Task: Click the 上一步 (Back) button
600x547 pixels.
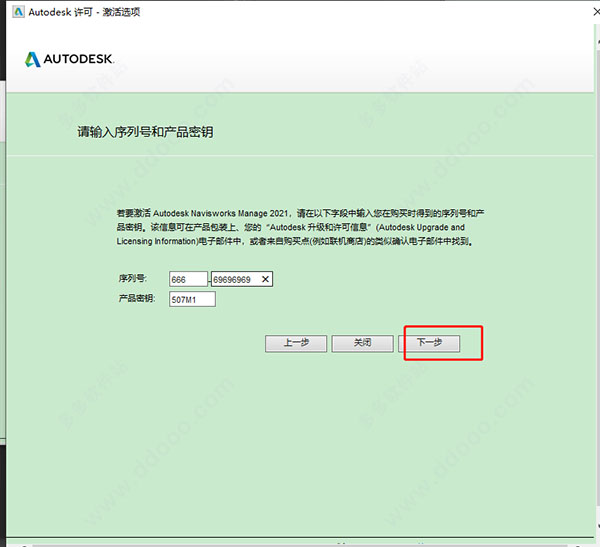Action: pyautogui.click(x=296, y=343)
